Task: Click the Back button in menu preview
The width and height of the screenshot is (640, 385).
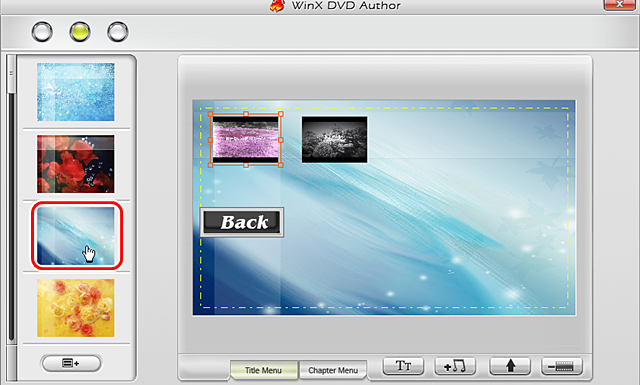Action: (x=242, y=223)
